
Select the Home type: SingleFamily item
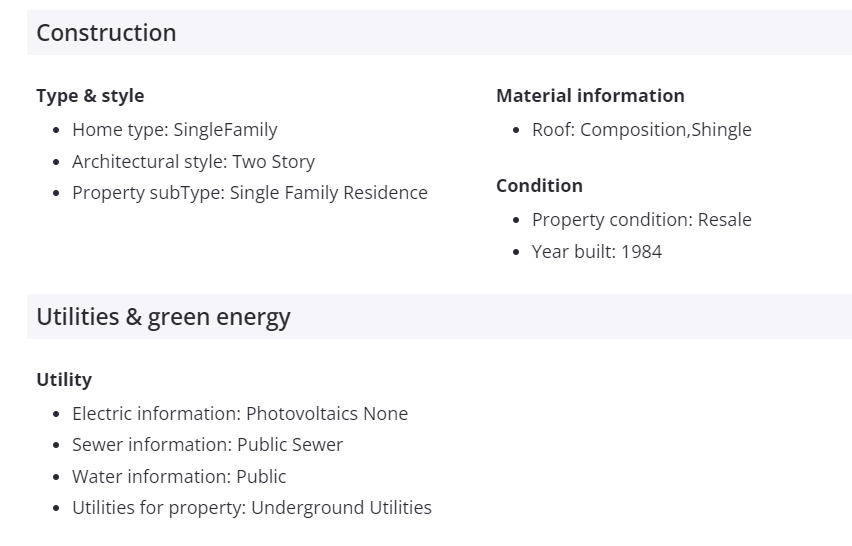tap(174, 130)
